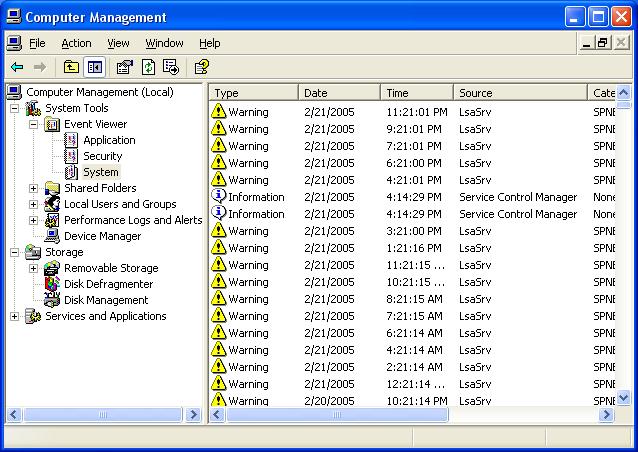Open the Help menu
Image resolution: width=638 pixels, height=452 pixels.
tap(210, 43)
